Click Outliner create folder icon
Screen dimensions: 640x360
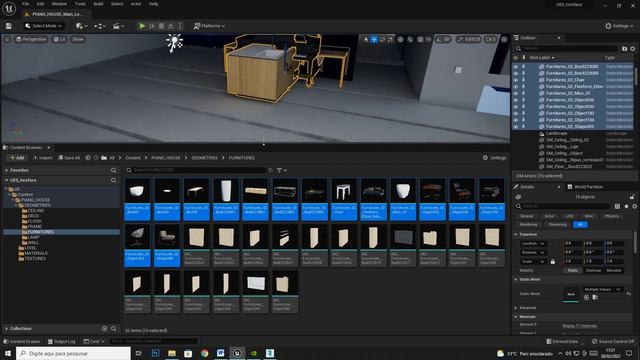click(624, 49)
